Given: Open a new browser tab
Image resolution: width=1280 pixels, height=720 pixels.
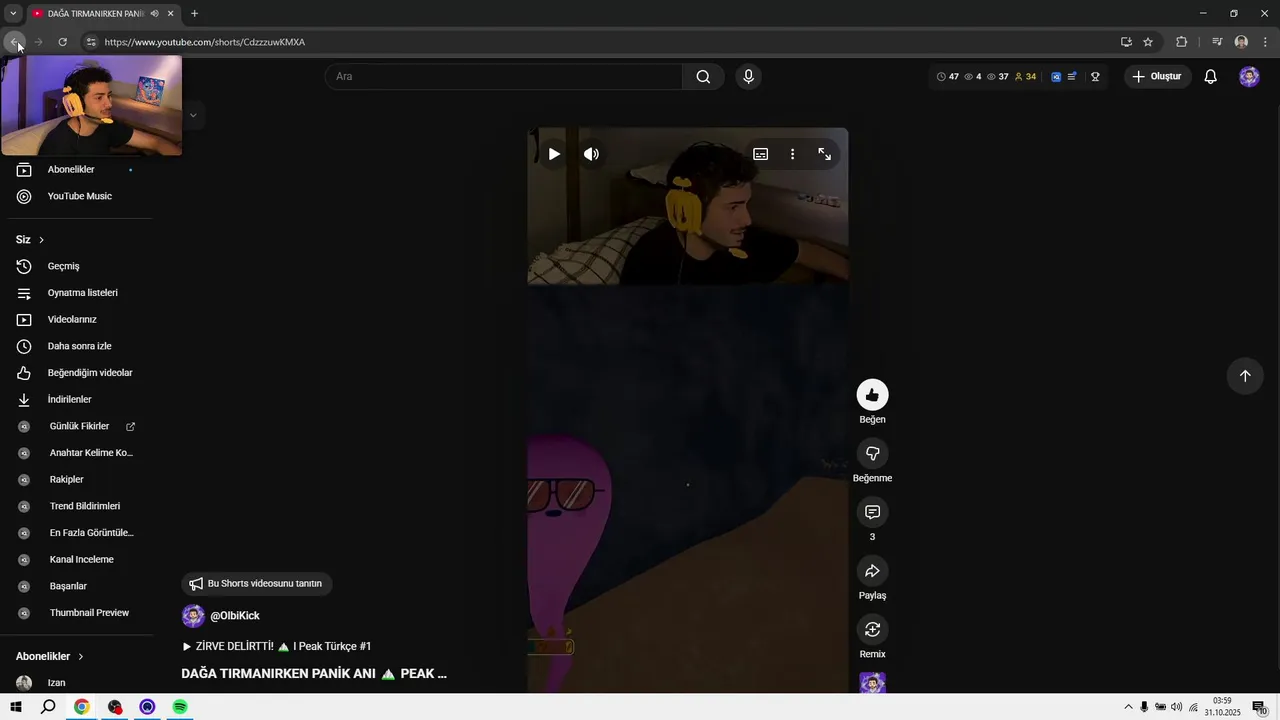Looking at the screenshot, I should [194, 14].
